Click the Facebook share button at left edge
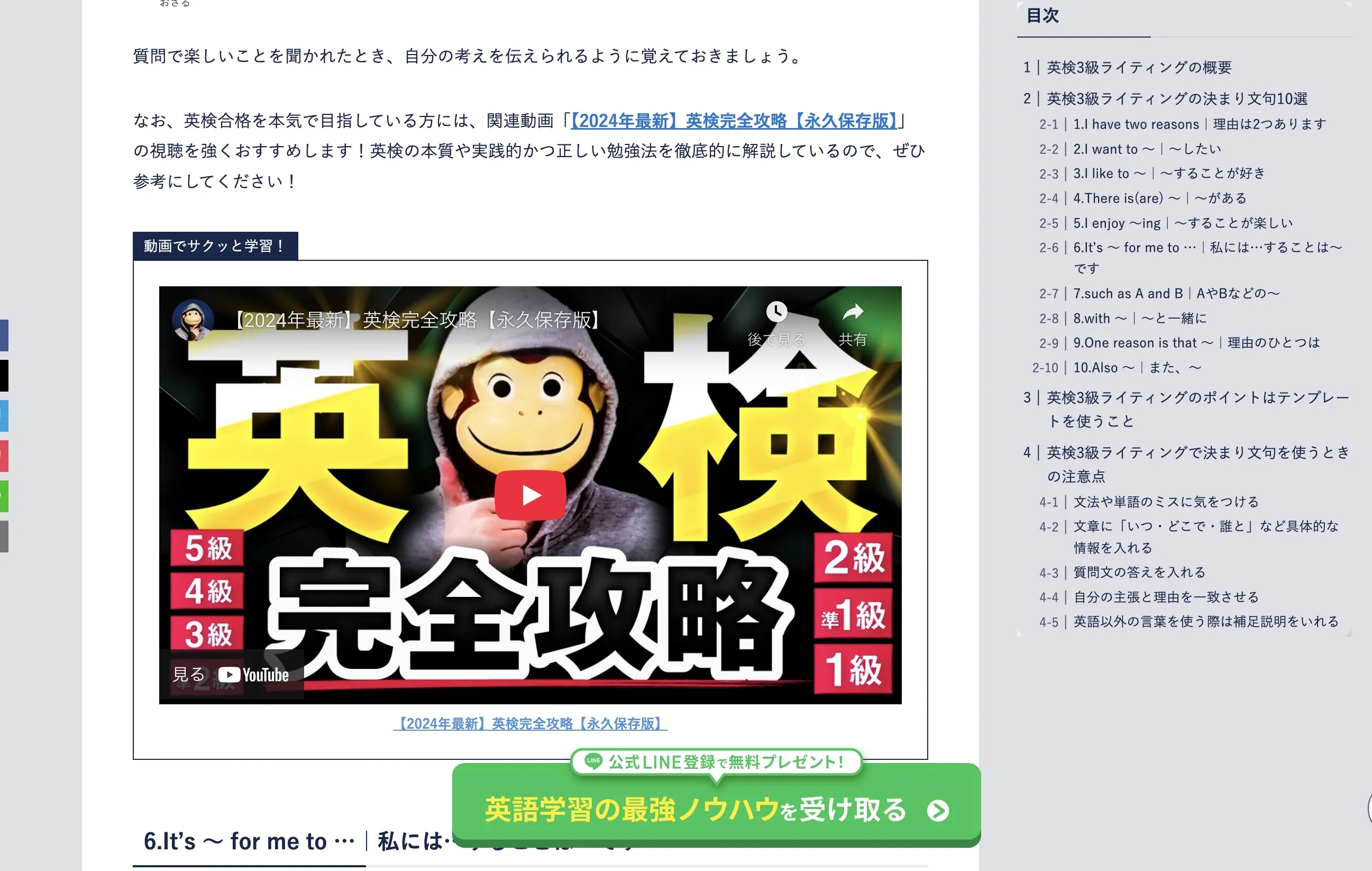This screenshot has width=1372, height=871. (x=3, y=335)
